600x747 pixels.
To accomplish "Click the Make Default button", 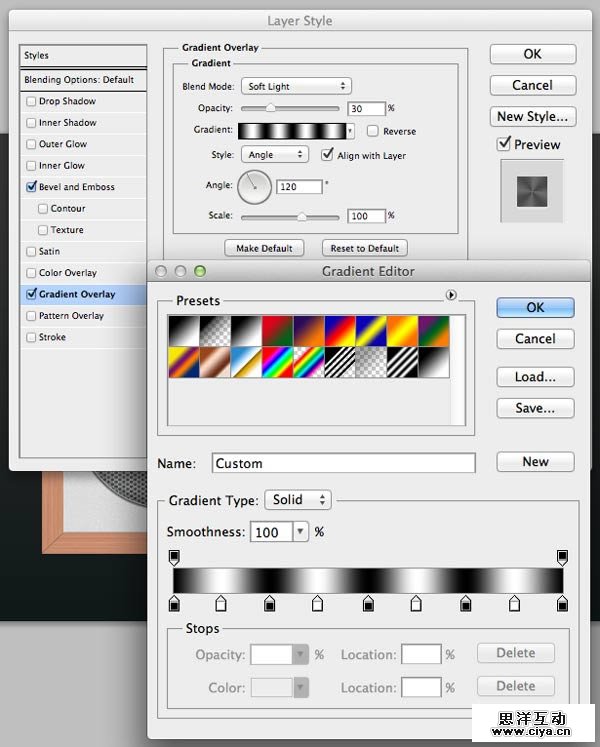I will [x=264, y=248].
